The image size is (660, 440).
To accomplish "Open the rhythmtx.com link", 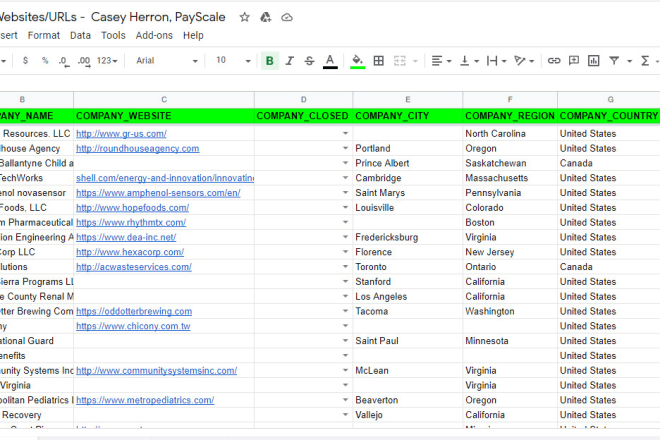I will pos(131,222).
